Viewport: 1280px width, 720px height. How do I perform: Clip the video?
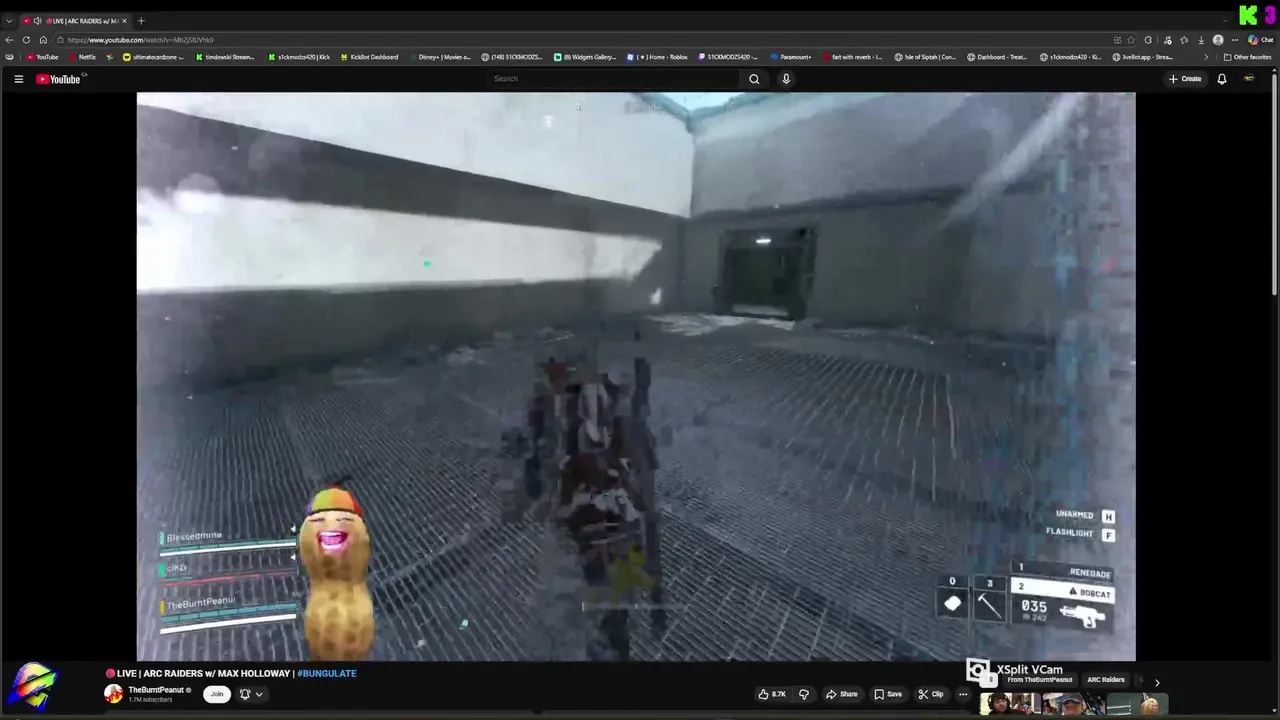[x=931, y=694]
